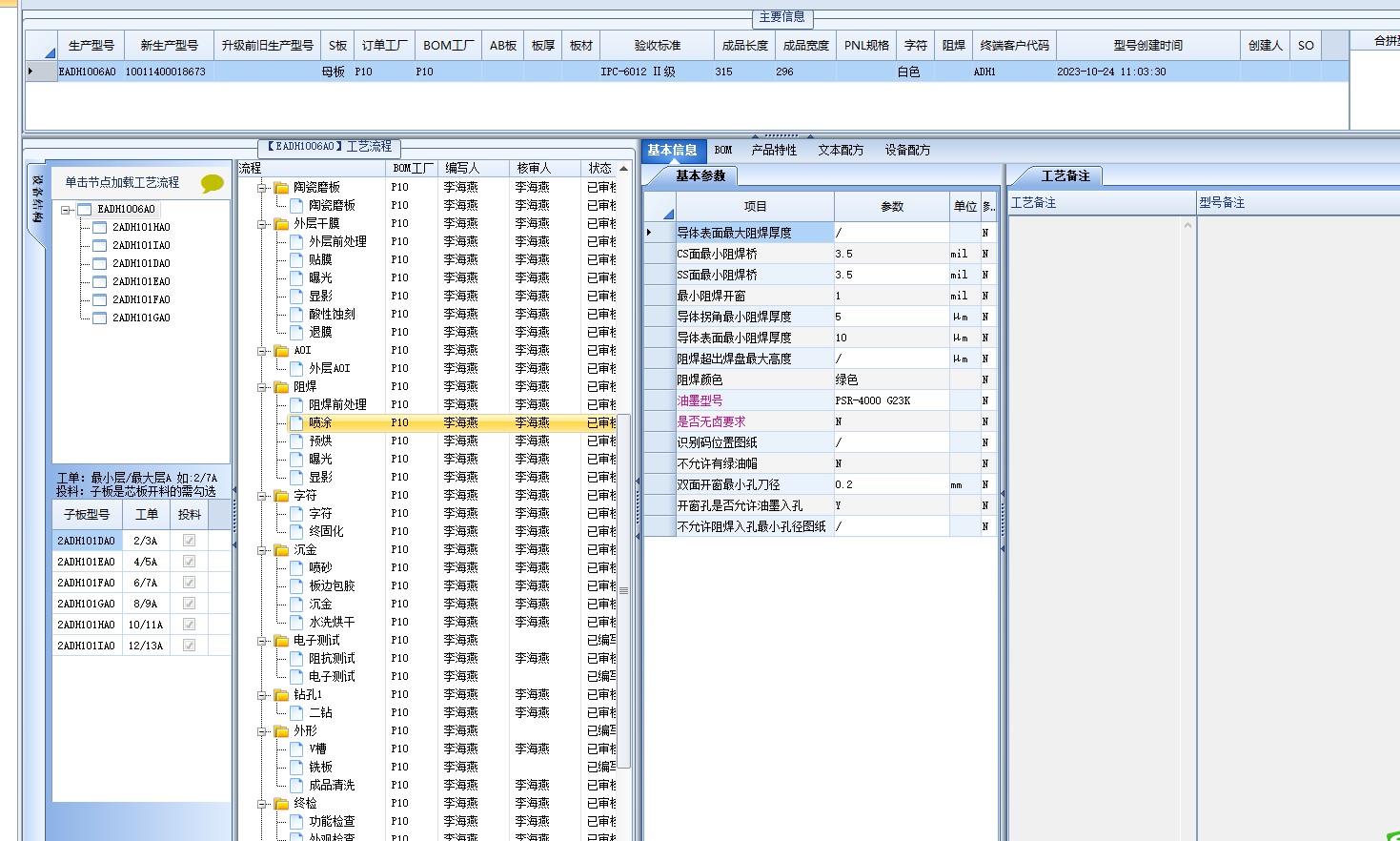1400x841 pixels.
Task: Click the 6/7A cell in 工单 column
Action: (146, 583)
